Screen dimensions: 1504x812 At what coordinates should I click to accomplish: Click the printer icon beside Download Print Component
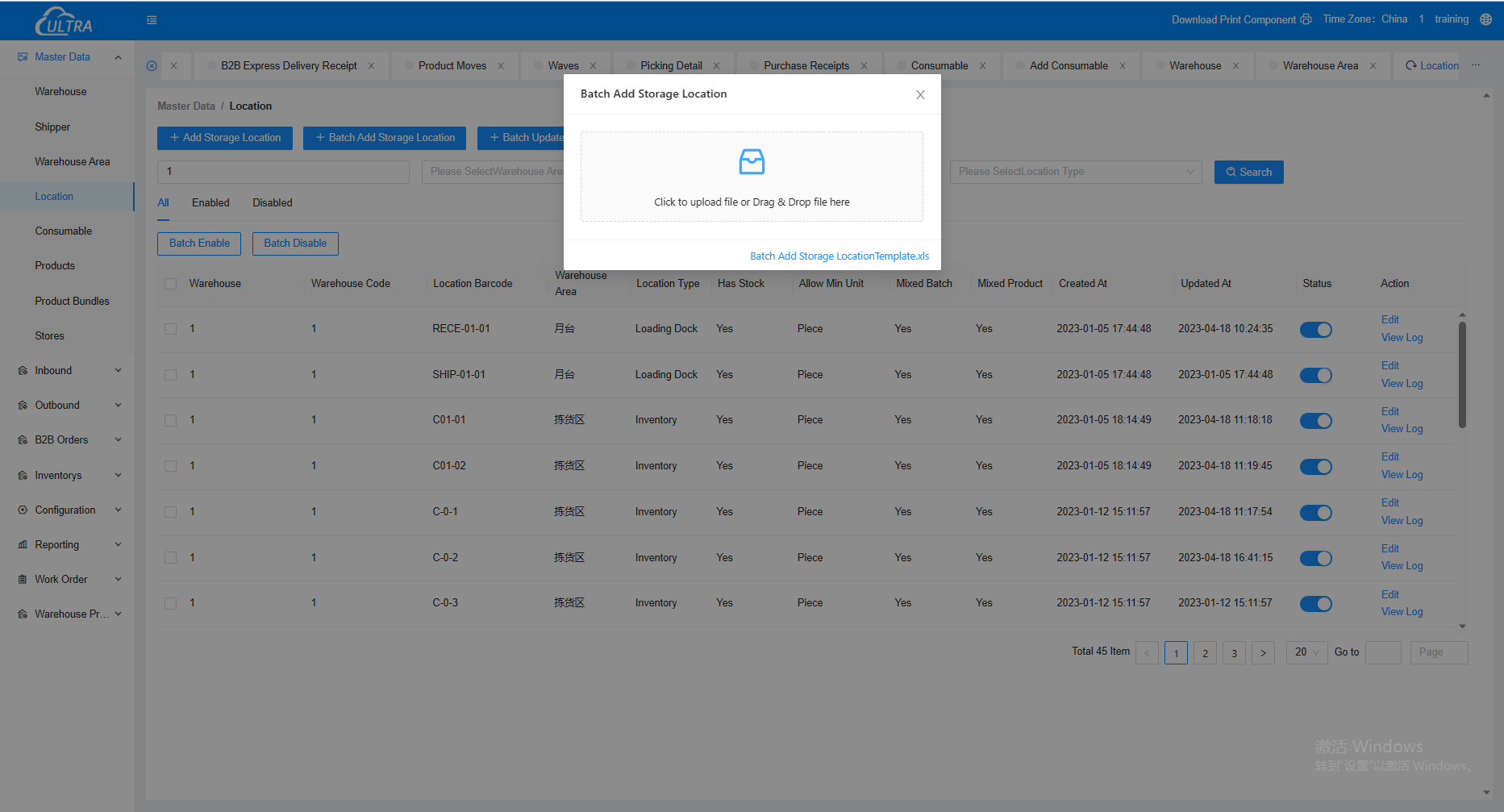click(x=1306, y=19)
